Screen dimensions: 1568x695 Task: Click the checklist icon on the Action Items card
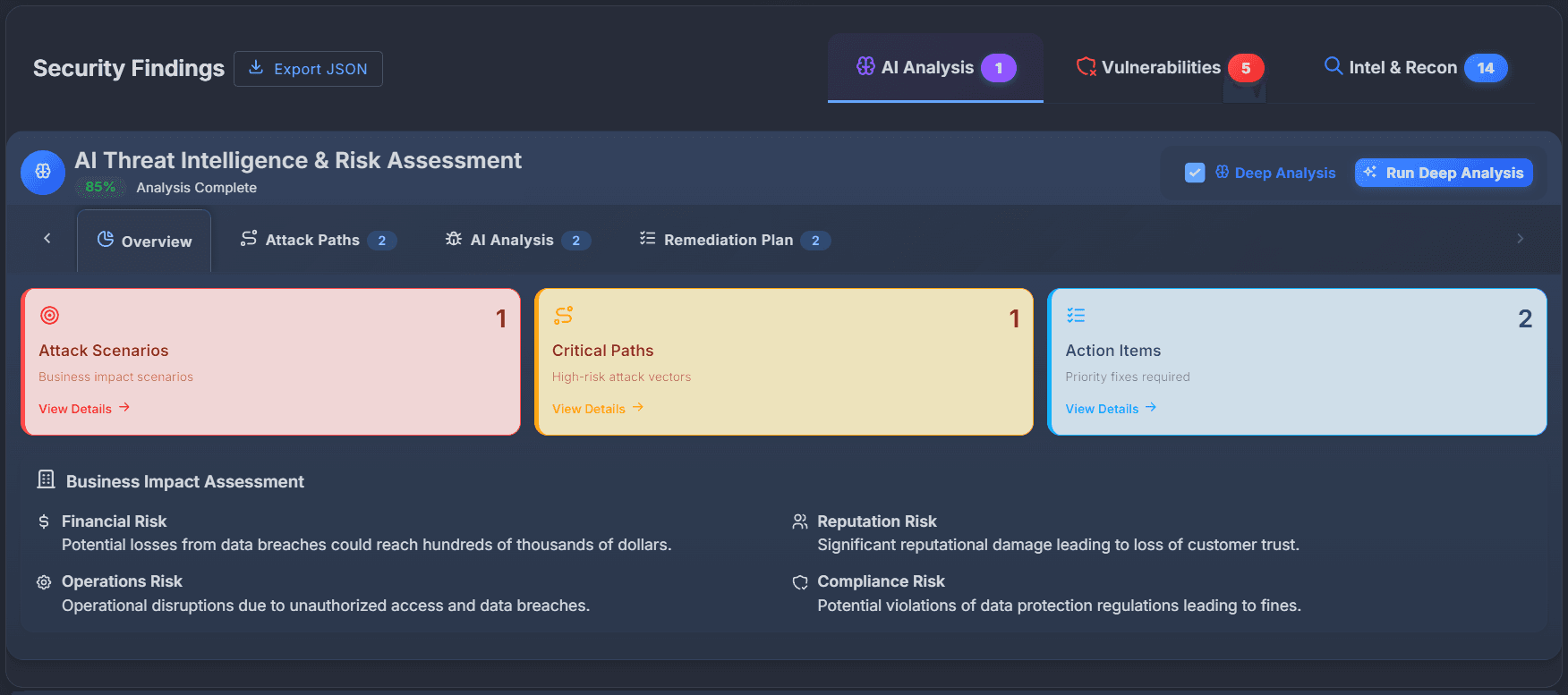coord(1076,316)
